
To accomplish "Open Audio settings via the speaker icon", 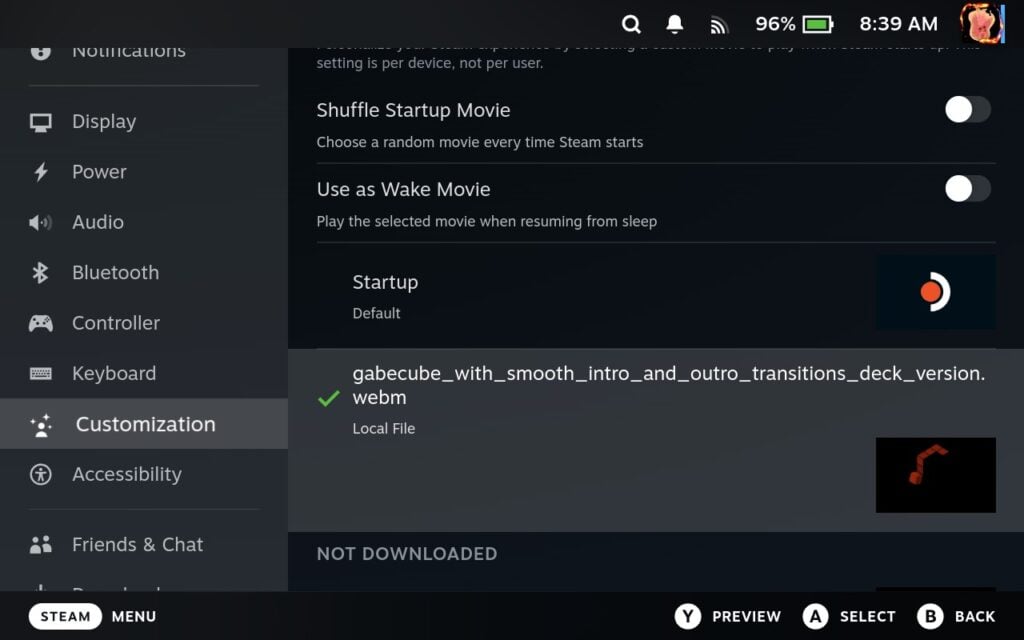I will click(x=41, y=222).
